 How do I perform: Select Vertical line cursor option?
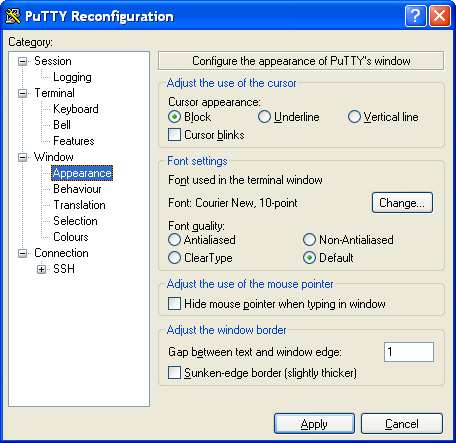point(354,117)
